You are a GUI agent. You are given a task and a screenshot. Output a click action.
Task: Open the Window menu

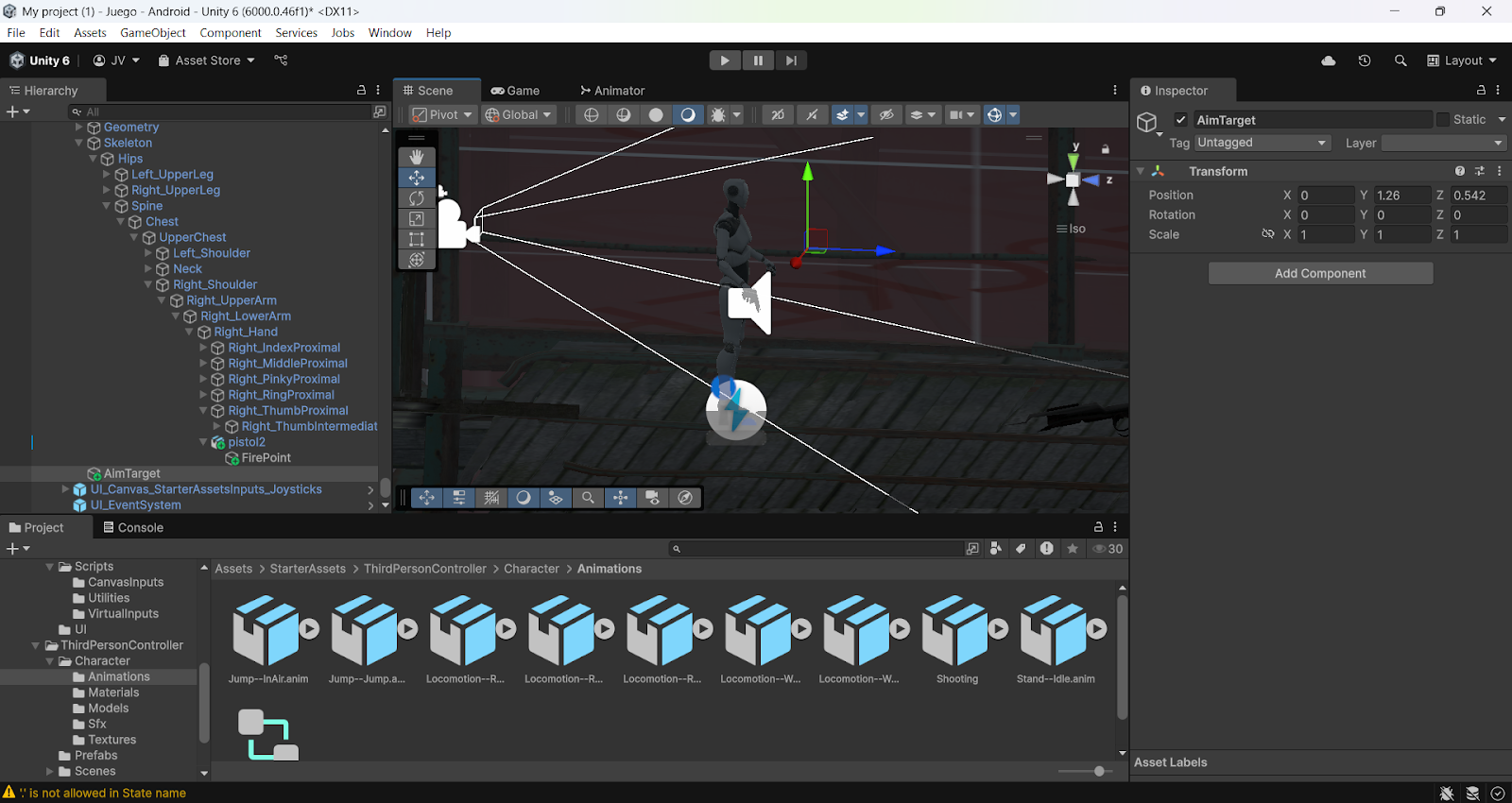[390, 32]
